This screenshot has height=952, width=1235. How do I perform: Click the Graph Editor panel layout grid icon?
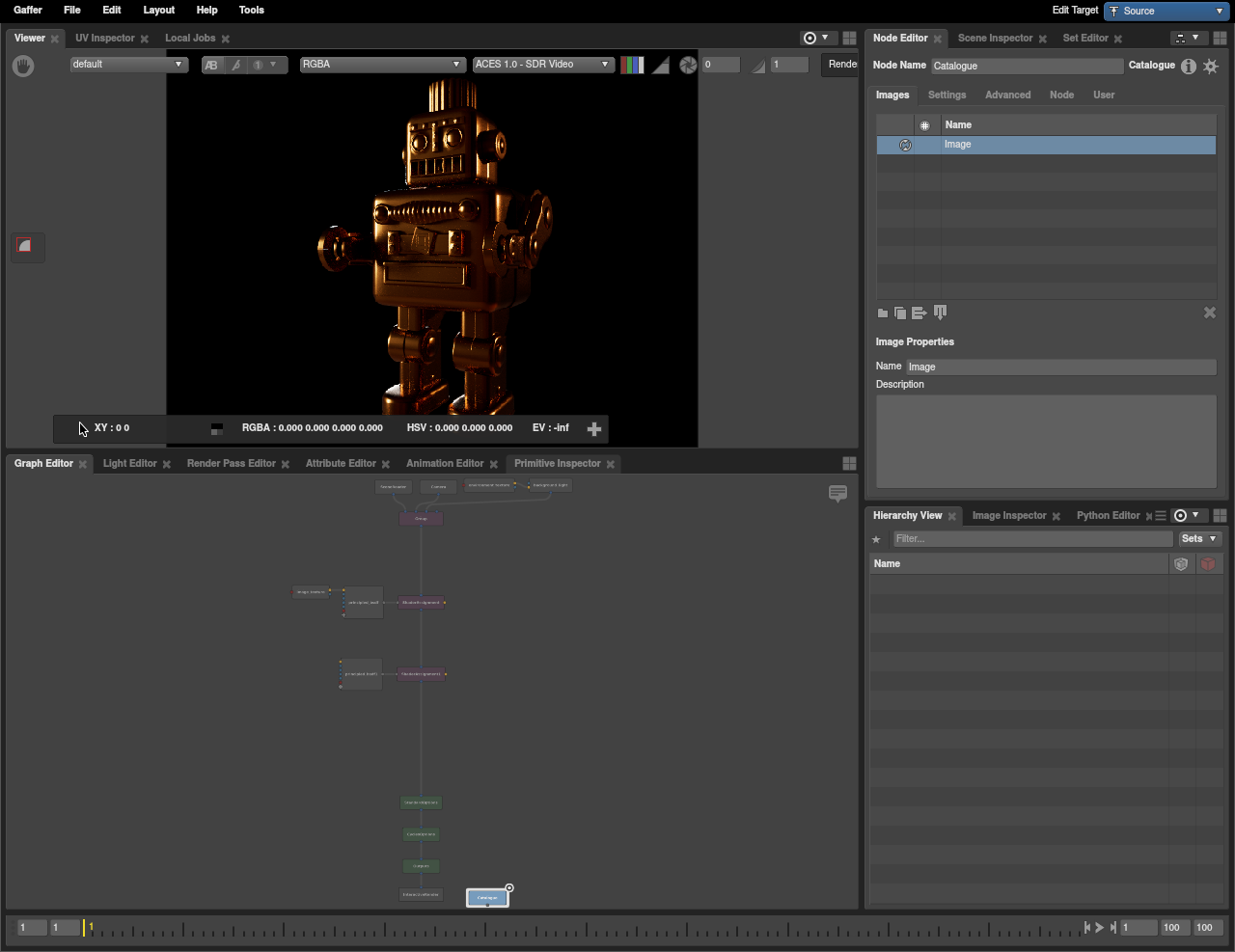849,464
